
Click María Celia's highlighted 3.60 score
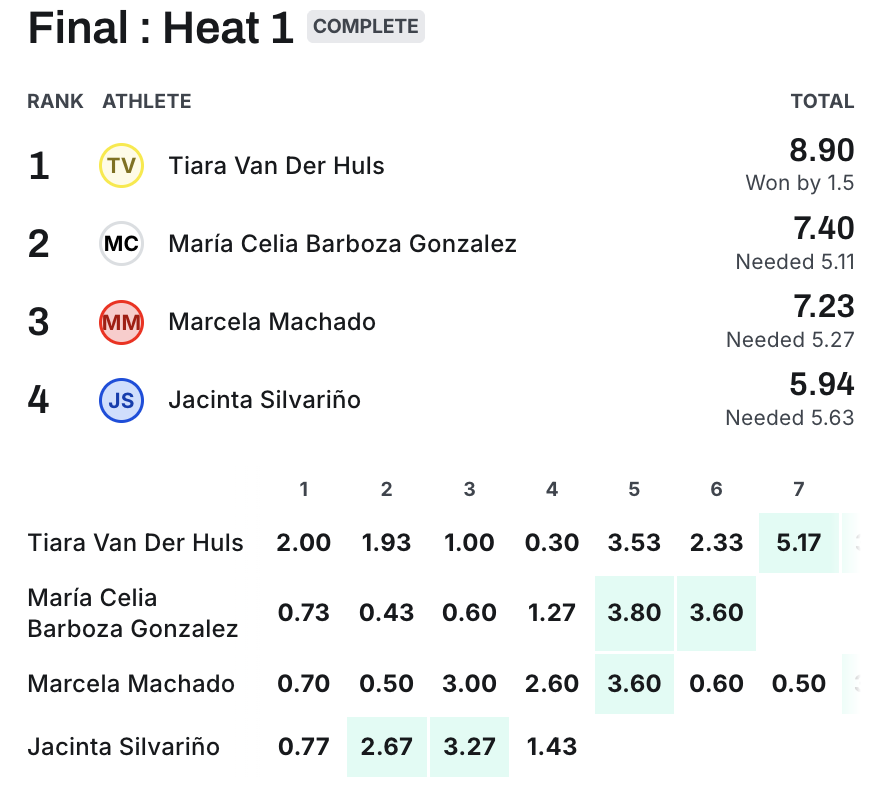tap(716, 613)
